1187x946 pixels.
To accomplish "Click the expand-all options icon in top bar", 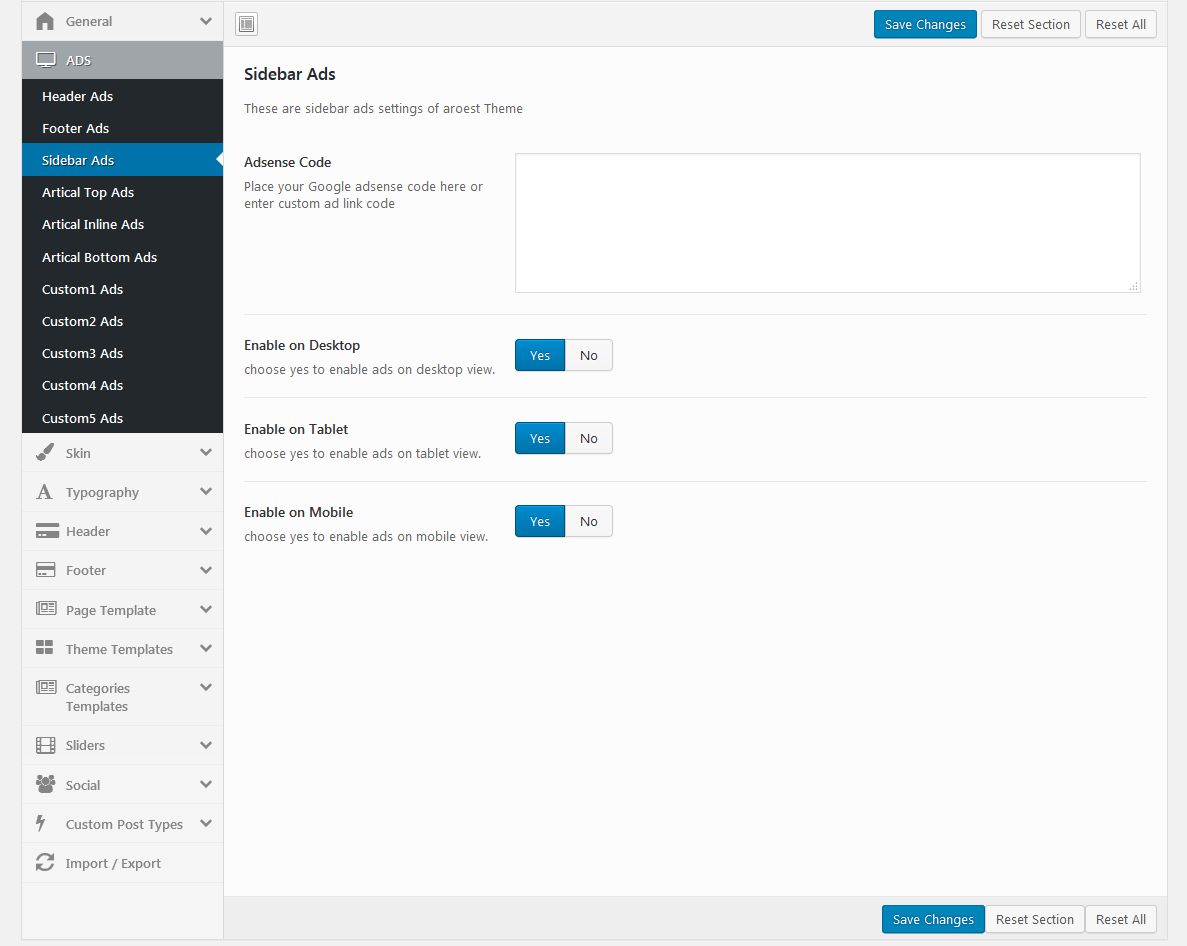I will pos(246,24).
